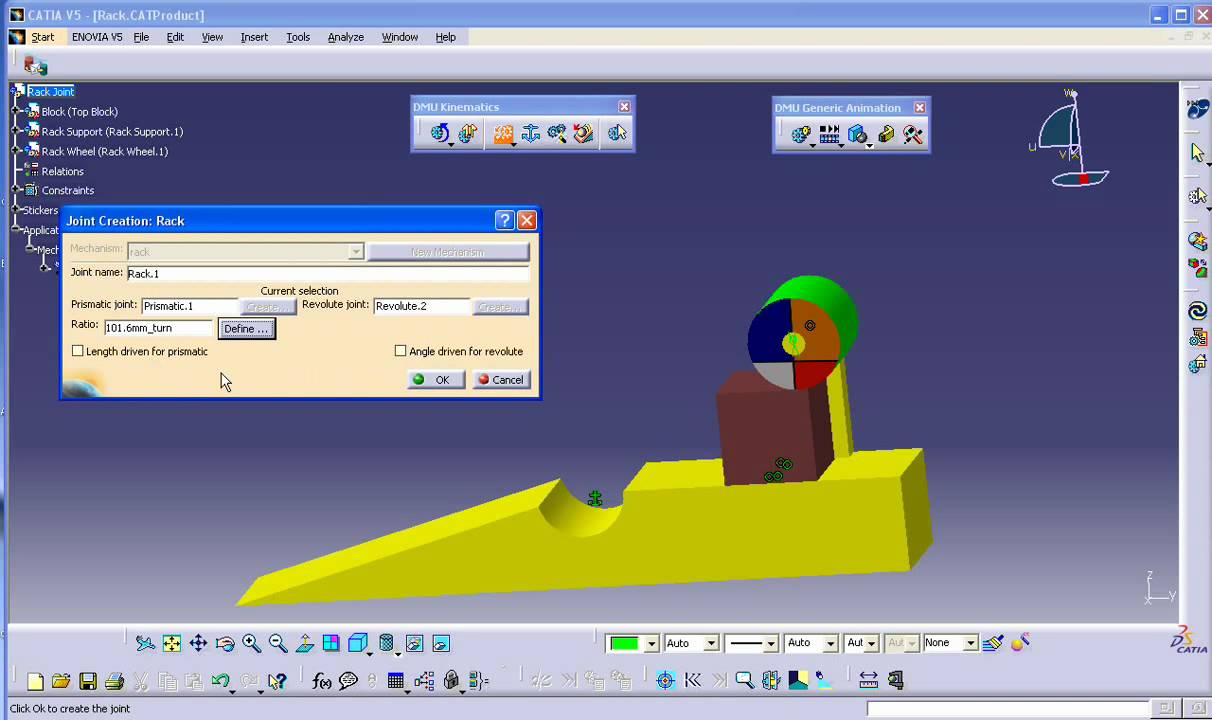Viewport: 1212px width, 720px height.
Task: Click the Open folder icon
Action: [x=61, y=681]
